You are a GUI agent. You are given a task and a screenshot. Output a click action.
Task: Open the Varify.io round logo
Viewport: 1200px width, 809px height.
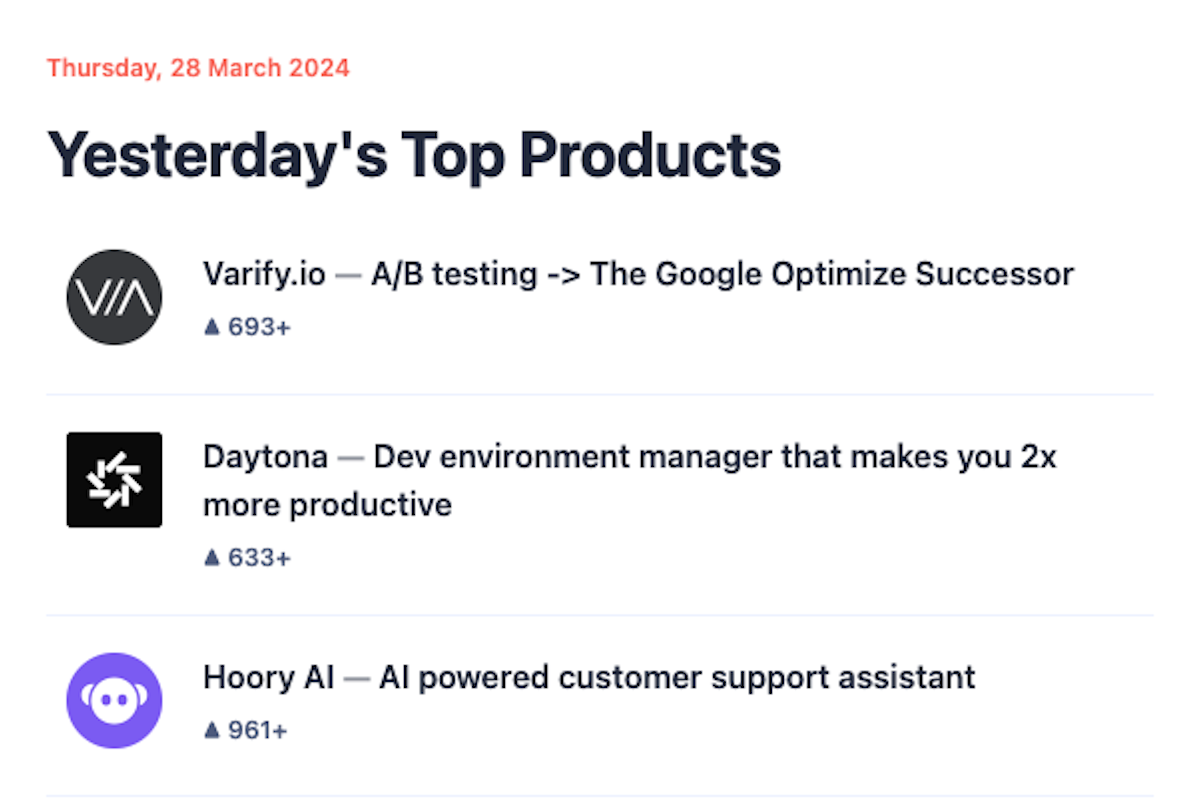(x=114, y=297)
